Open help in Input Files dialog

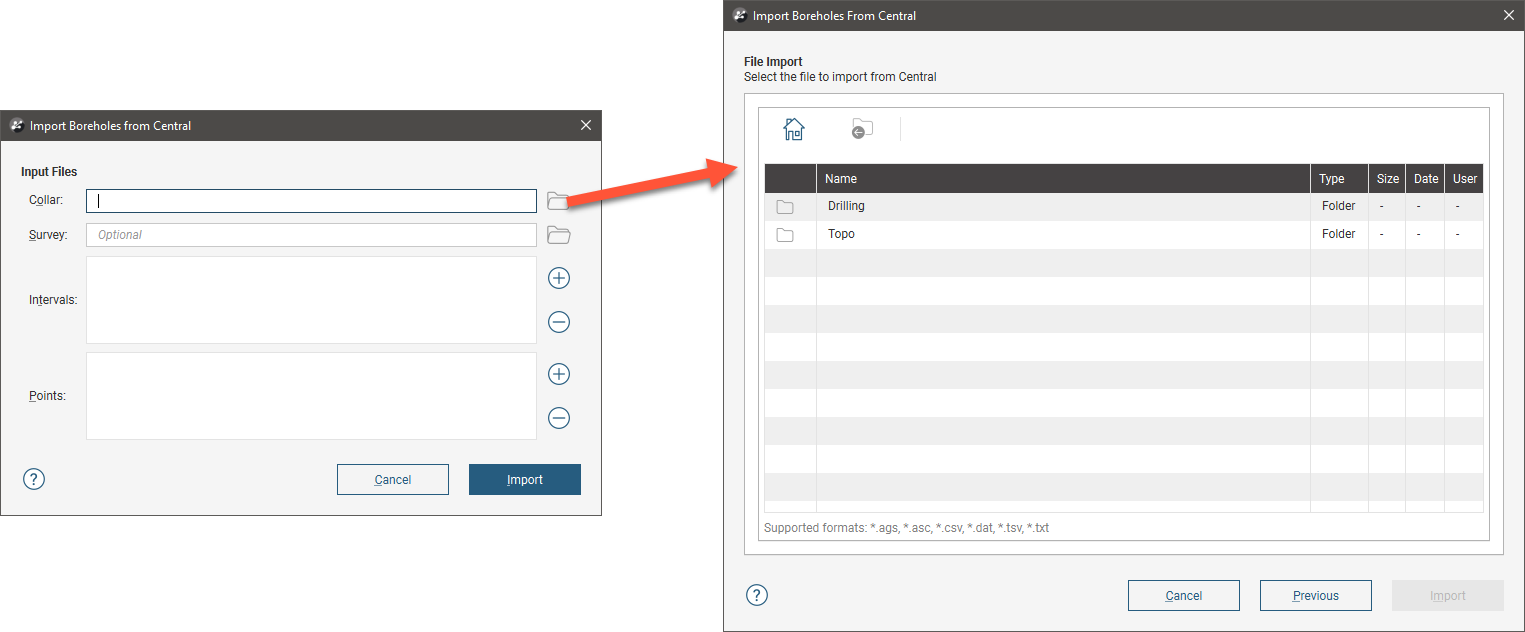tap(34, 479)
